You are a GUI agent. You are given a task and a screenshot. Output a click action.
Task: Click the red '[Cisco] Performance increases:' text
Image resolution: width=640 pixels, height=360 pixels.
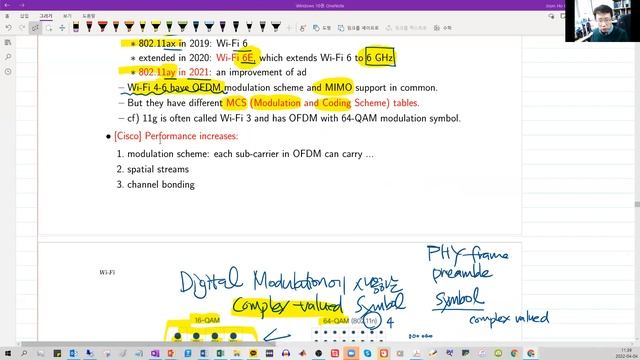(176, 136)
